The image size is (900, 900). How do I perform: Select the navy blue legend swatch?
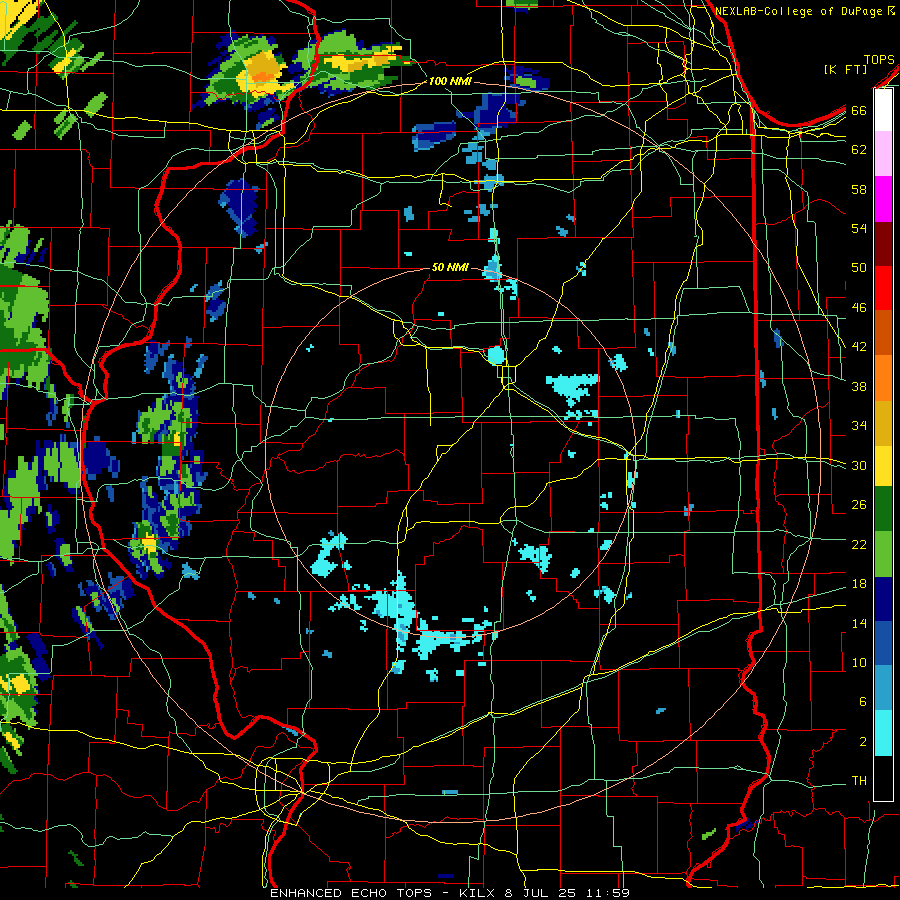(883, 599)
